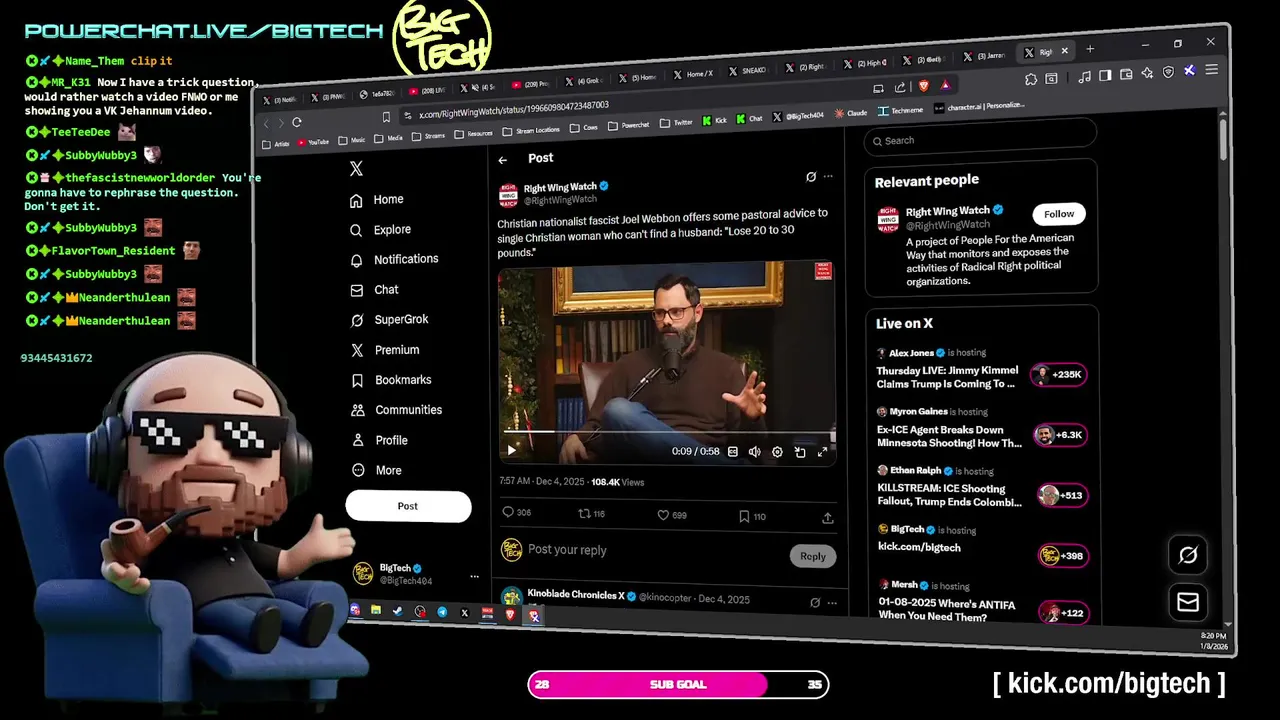Open Chat in the X sidebar
Screen dimensions: 1280x720
(x=374, y=290)
